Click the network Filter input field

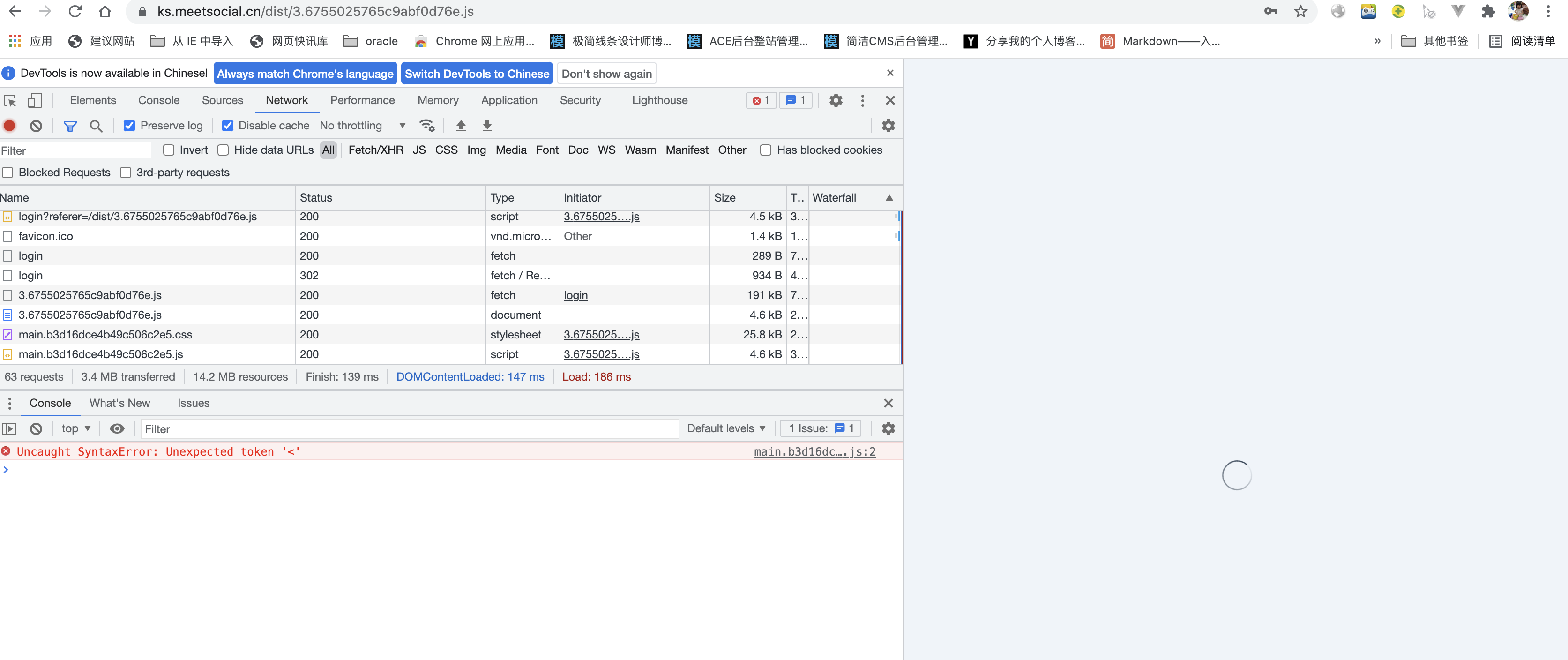pos(75,151)
